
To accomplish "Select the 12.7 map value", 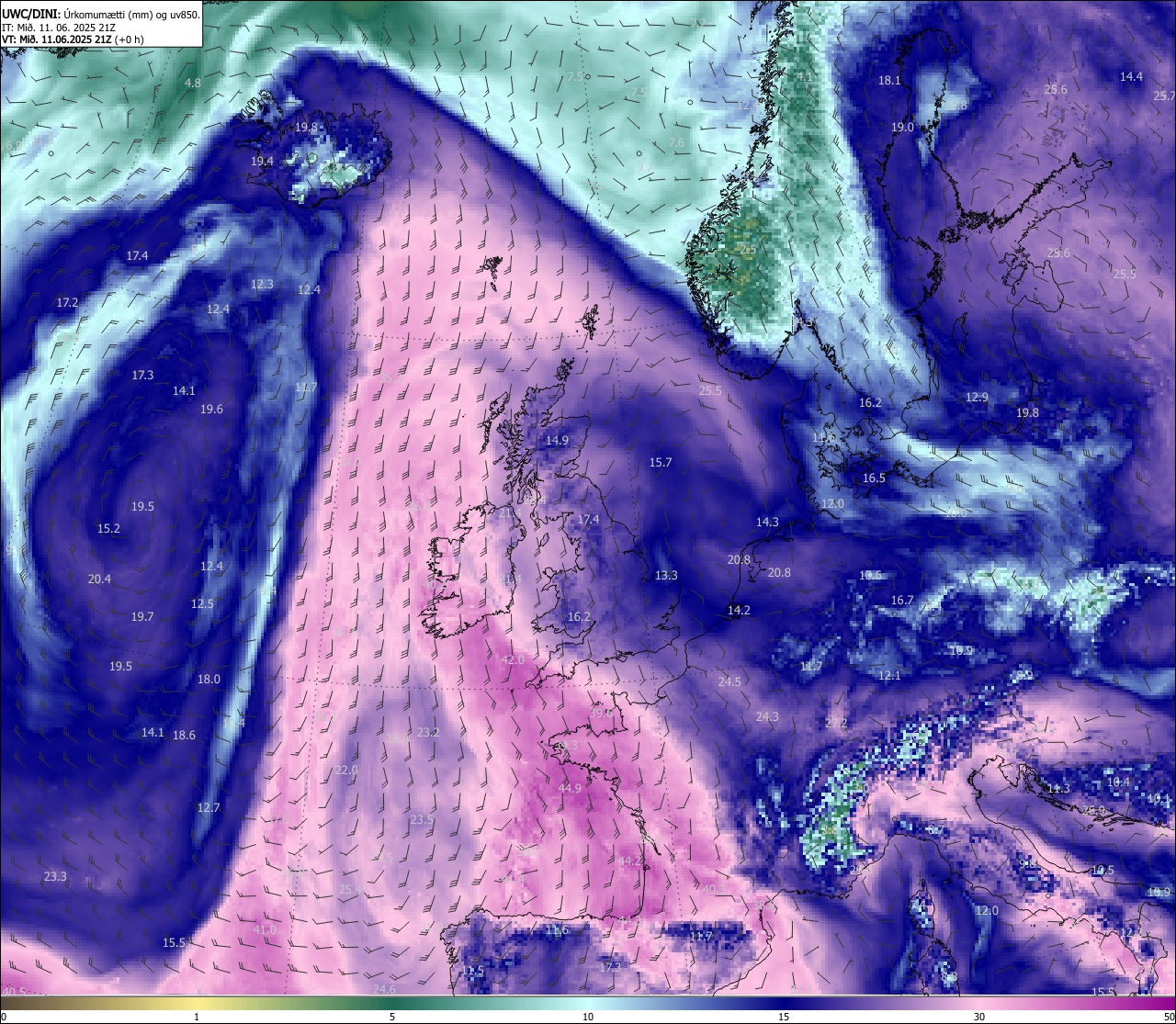I will pyautogui.click(x=209, y=808).
